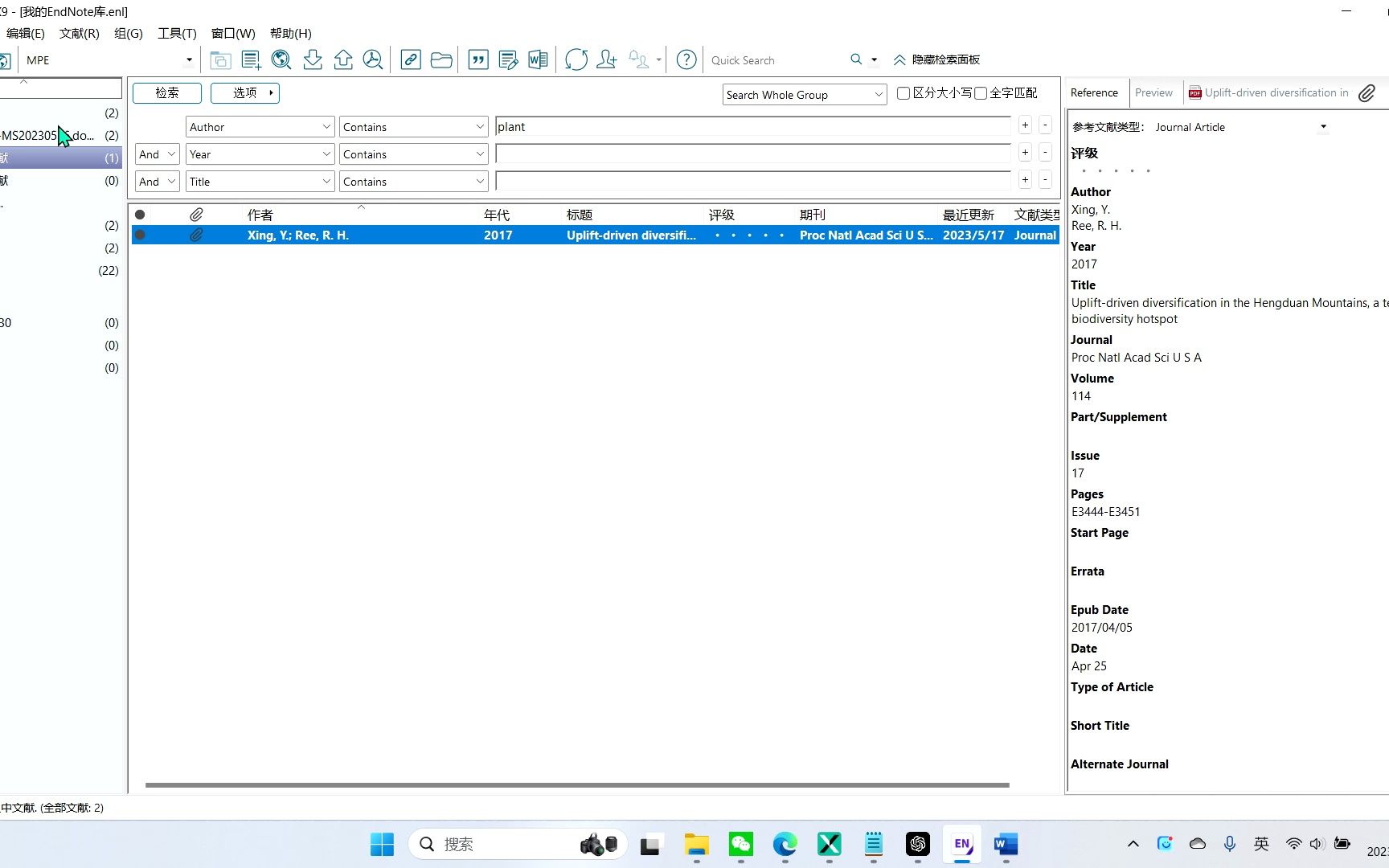Open the Author field dropdown
This screenshot has width=1389, height=868.
tap(260, 127)
